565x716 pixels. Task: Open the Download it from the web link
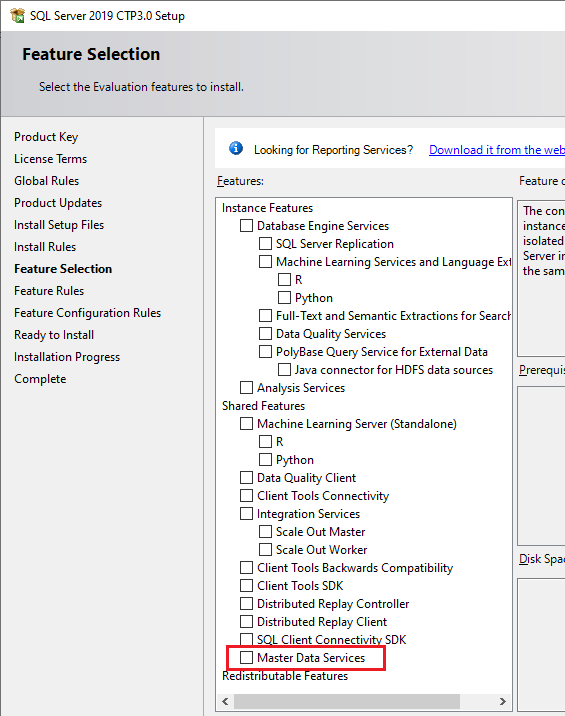click(x=497, y=150)
